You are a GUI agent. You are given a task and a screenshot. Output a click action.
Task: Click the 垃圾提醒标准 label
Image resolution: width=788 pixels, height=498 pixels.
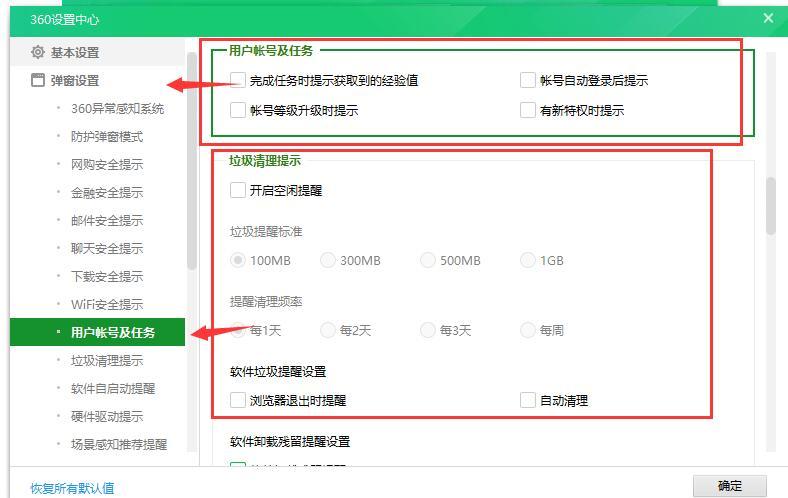coord(266,232)
